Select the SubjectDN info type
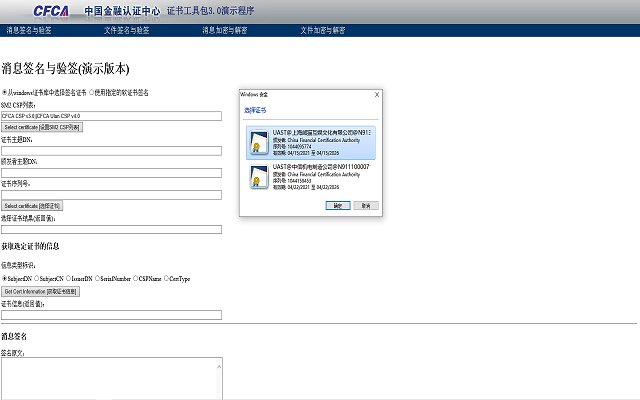The image size is (640, 400). tap(4, 278)
